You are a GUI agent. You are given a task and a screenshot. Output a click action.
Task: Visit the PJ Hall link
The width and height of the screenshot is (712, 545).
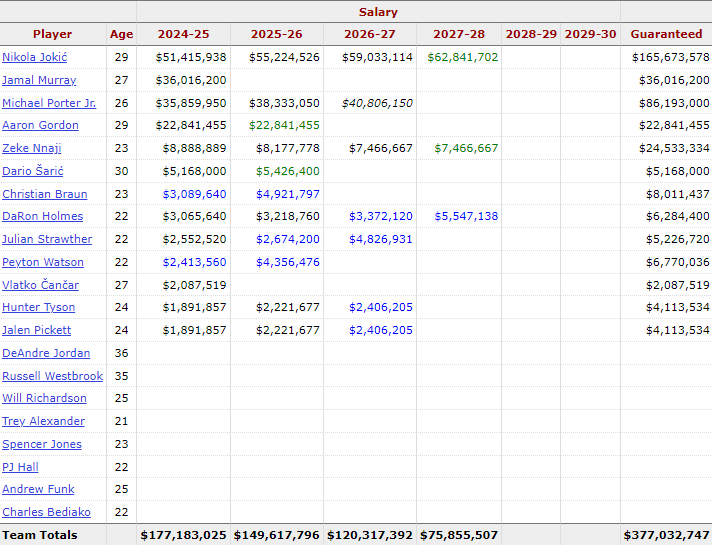pos(20,467)
